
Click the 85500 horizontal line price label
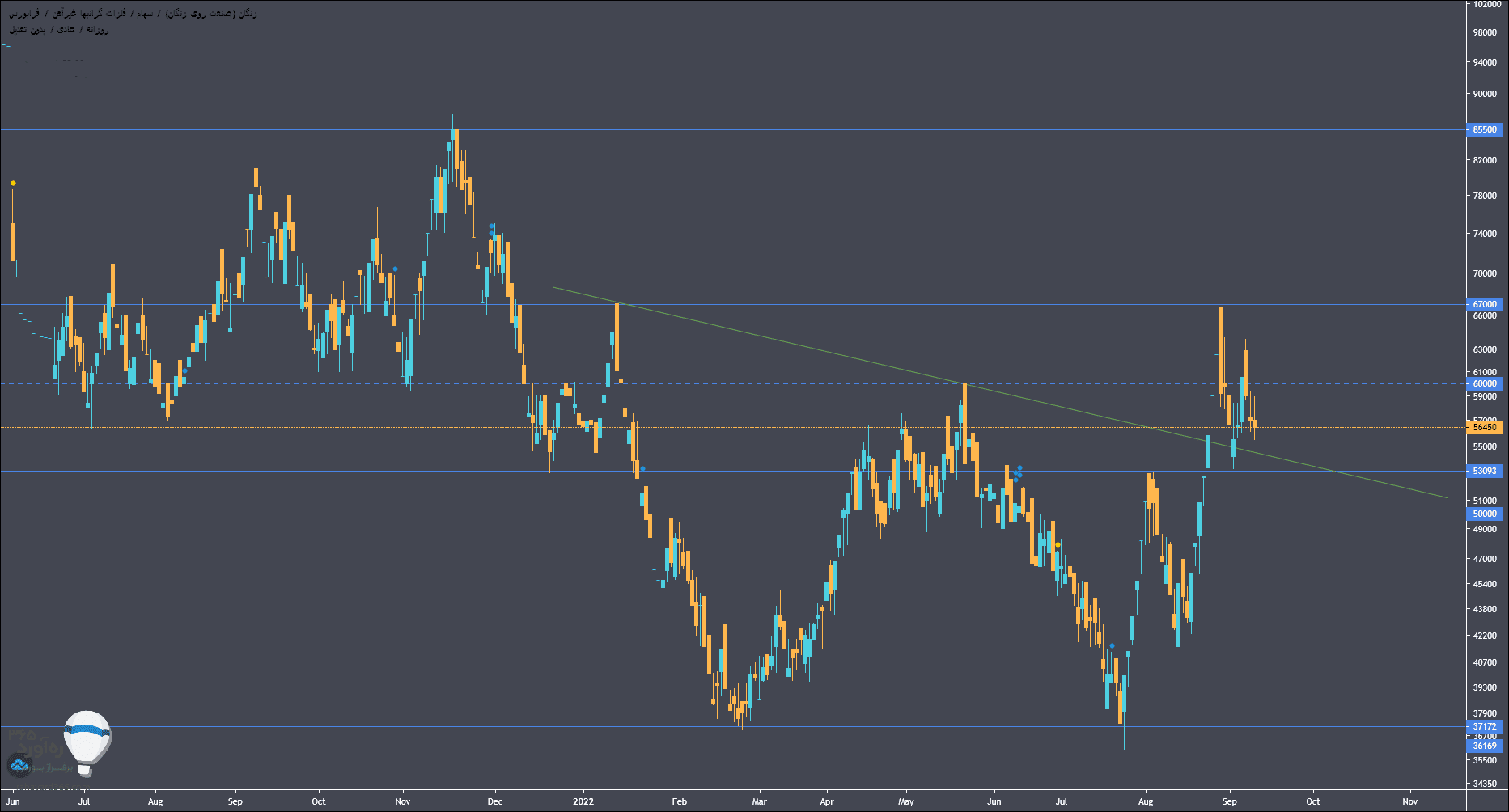pos(1486,129)
